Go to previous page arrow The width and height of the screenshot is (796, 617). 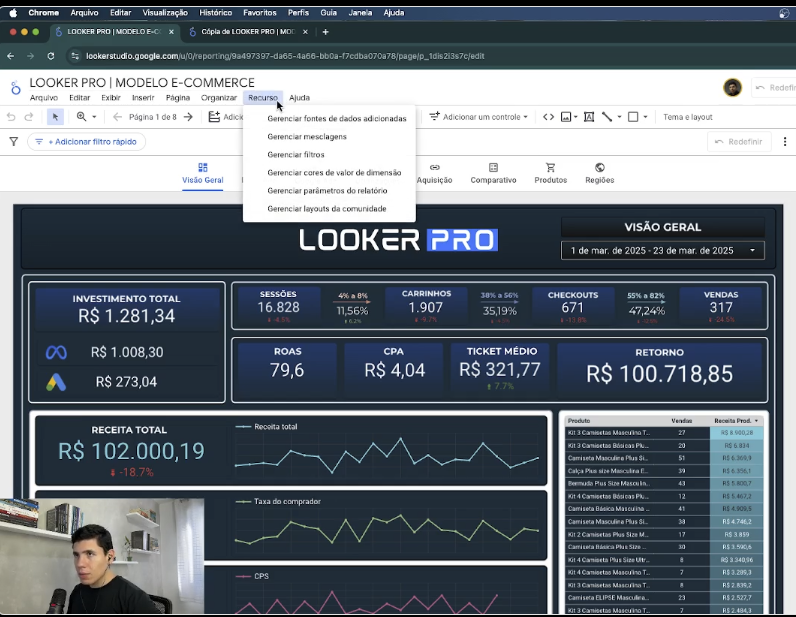[x=117, y=117]
